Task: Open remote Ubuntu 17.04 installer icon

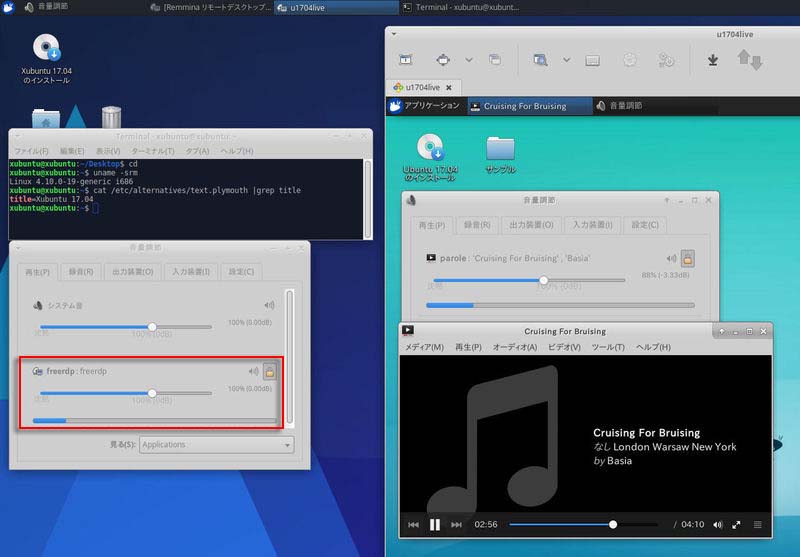Action: [430, 157]
